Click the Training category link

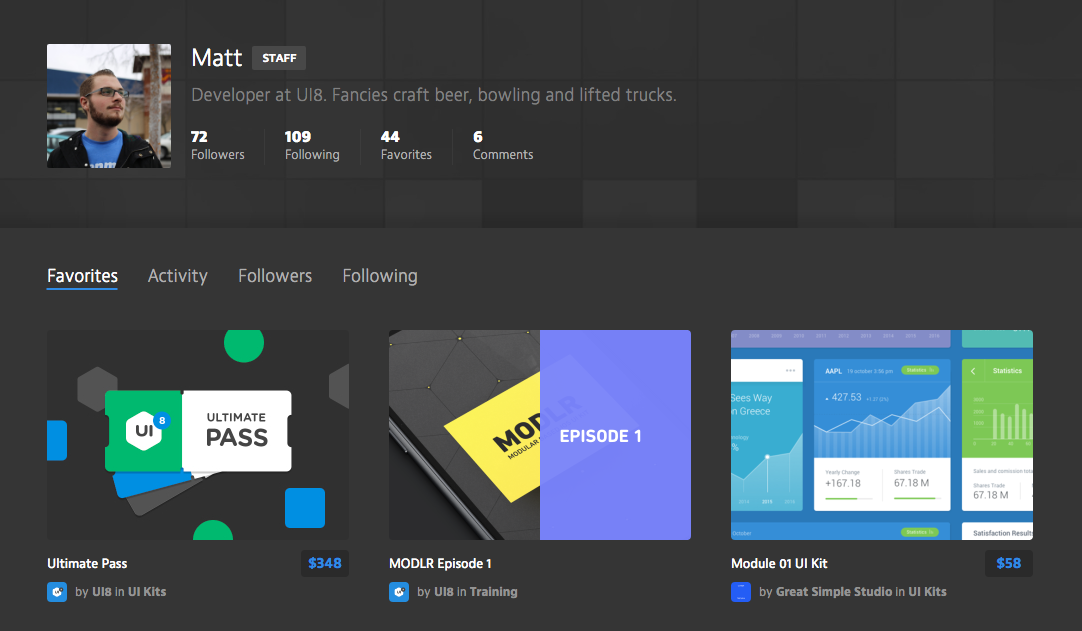(494, 592)
